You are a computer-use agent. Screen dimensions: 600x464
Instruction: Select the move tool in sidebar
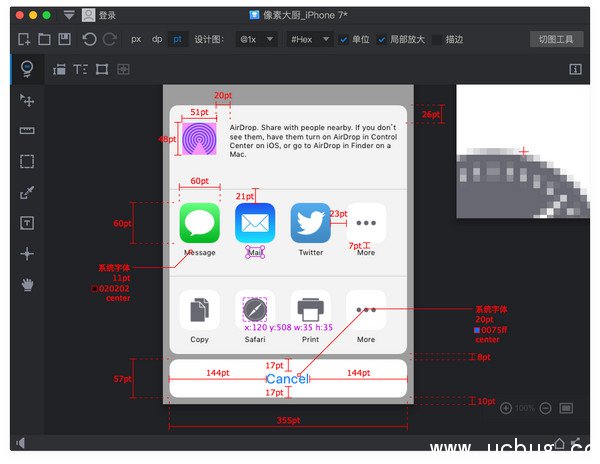(x=27, y=100)
